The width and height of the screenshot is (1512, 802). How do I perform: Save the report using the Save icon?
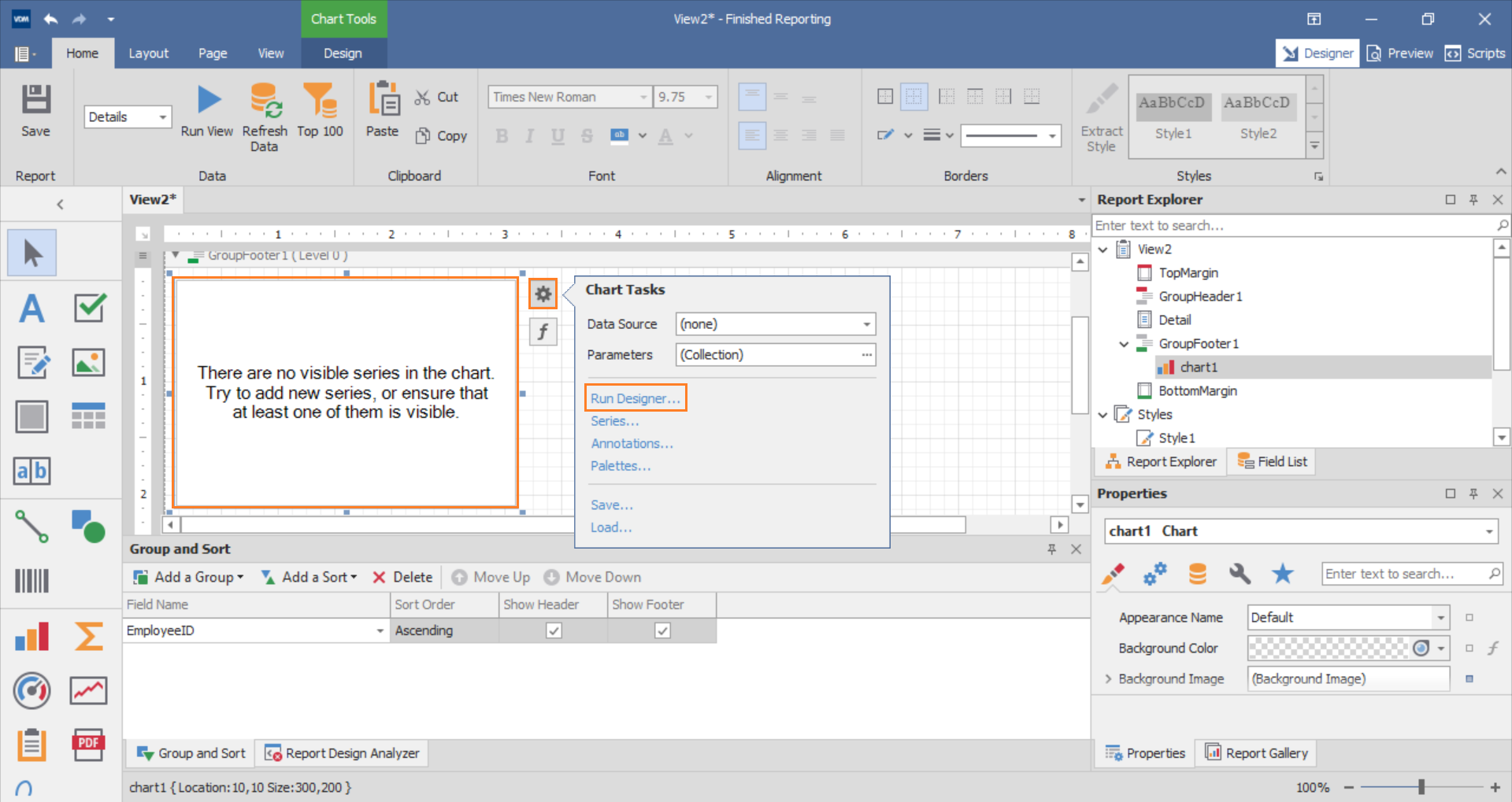click(x=35, y=112)
